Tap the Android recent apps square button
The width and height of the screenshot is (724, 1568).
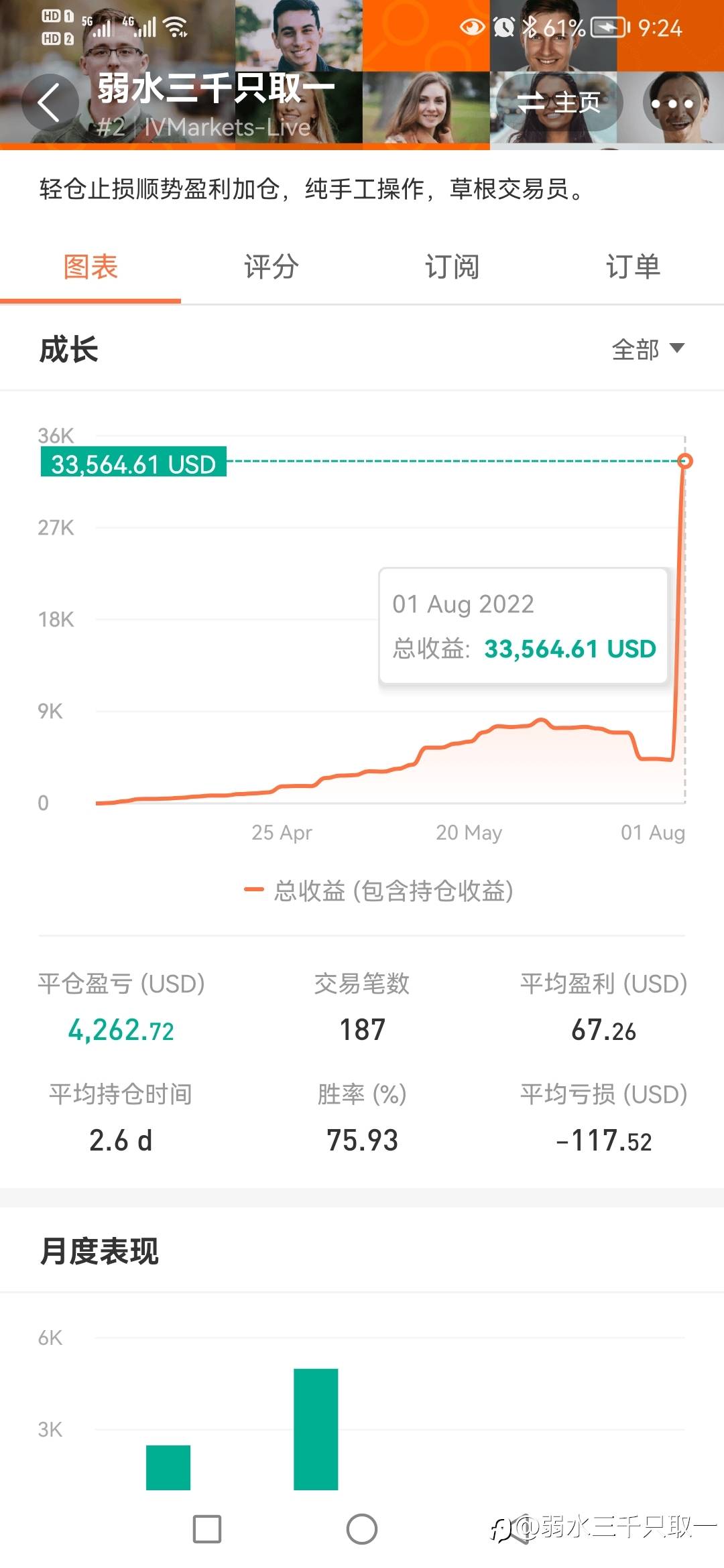tap(206, 1529)
